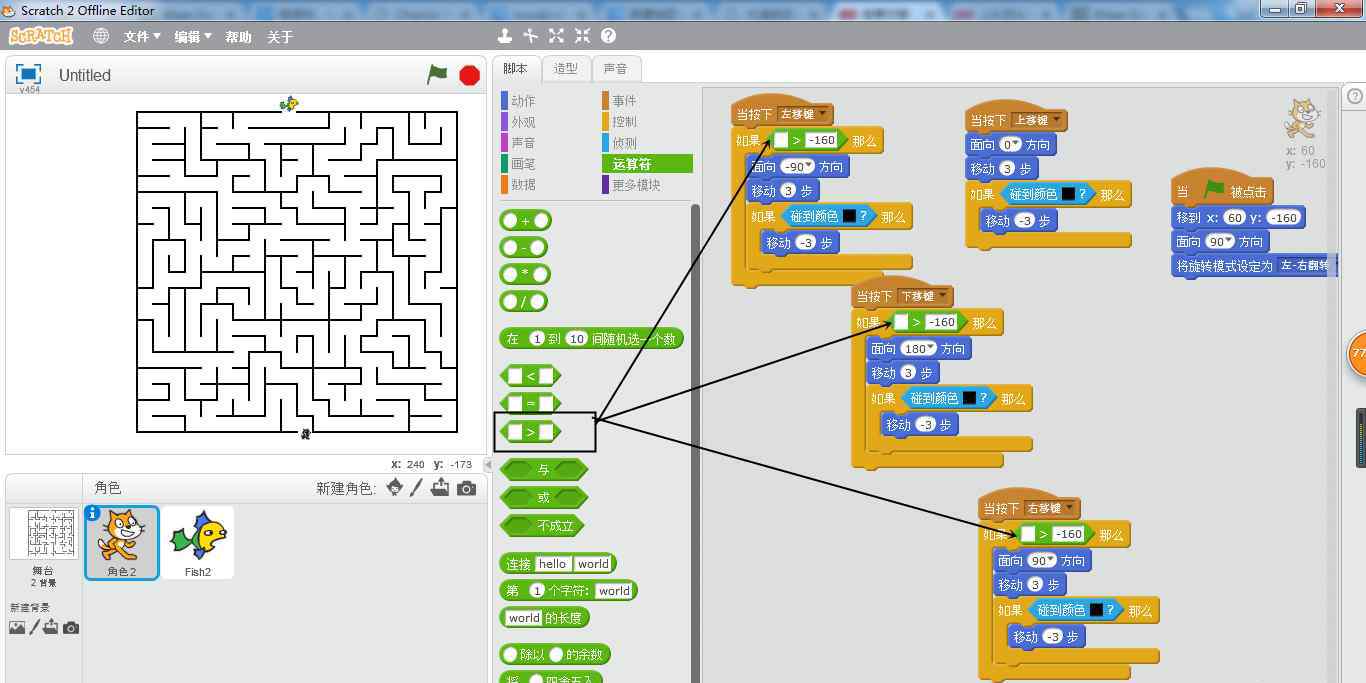Paint a new backdrop
The width and height of the screenshot is (1366, 683).
click(34, 628)
